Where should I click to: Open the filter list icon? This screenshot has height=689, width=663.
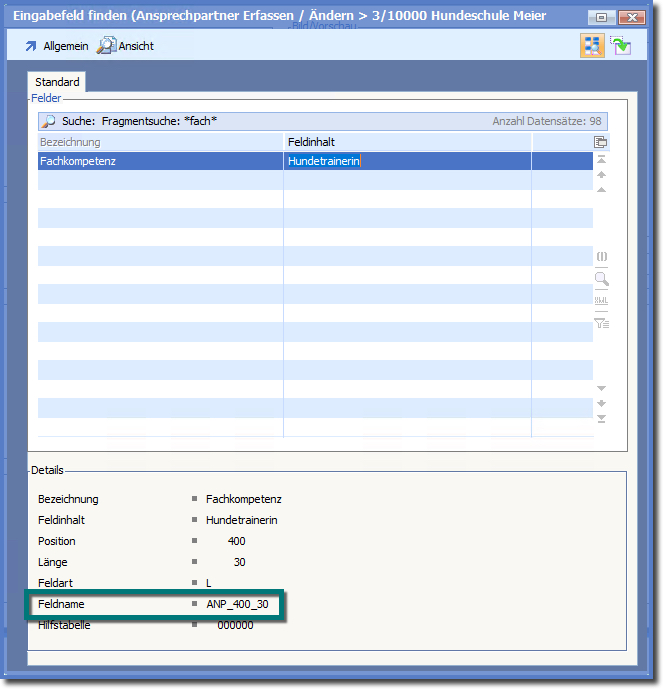601,322
